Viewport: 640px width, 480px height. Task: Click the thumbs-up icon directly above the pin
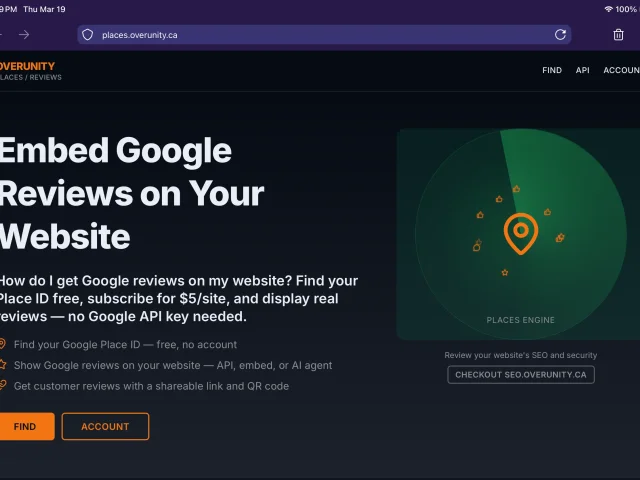pos(516,188)
